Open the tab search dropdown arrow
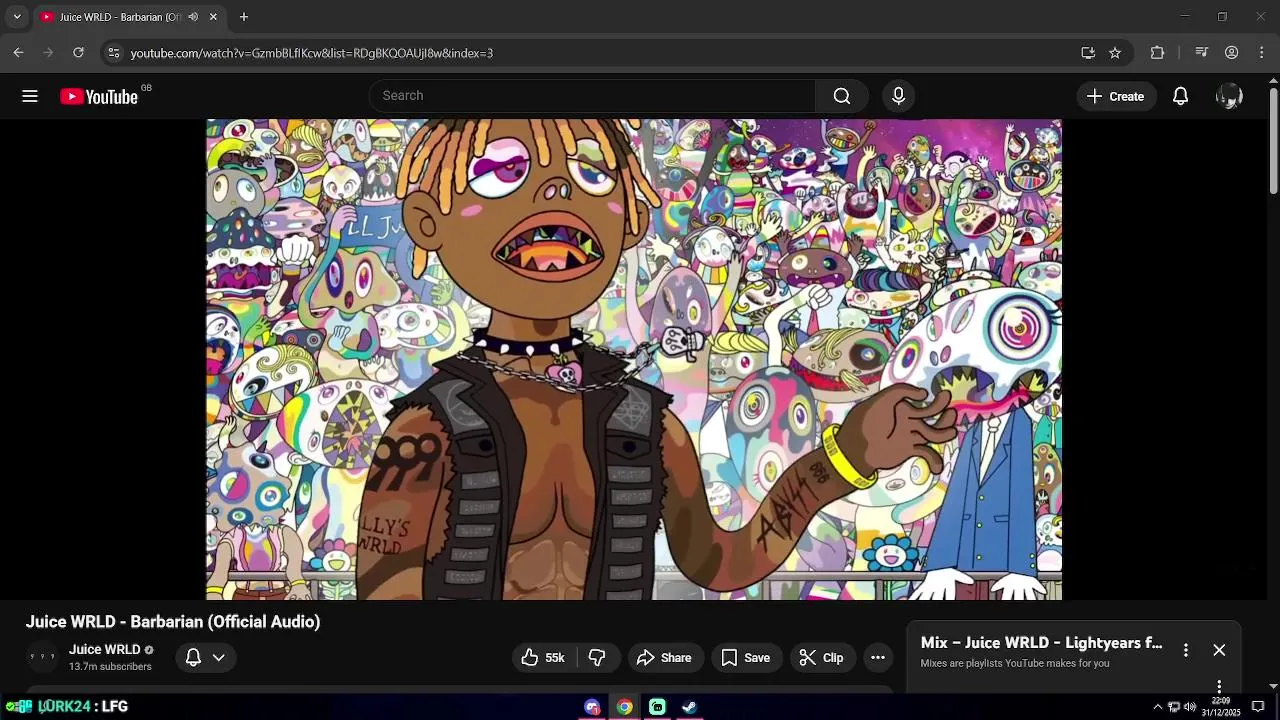This screenshot has height=720, width=1280. click(x=17, y=17)
